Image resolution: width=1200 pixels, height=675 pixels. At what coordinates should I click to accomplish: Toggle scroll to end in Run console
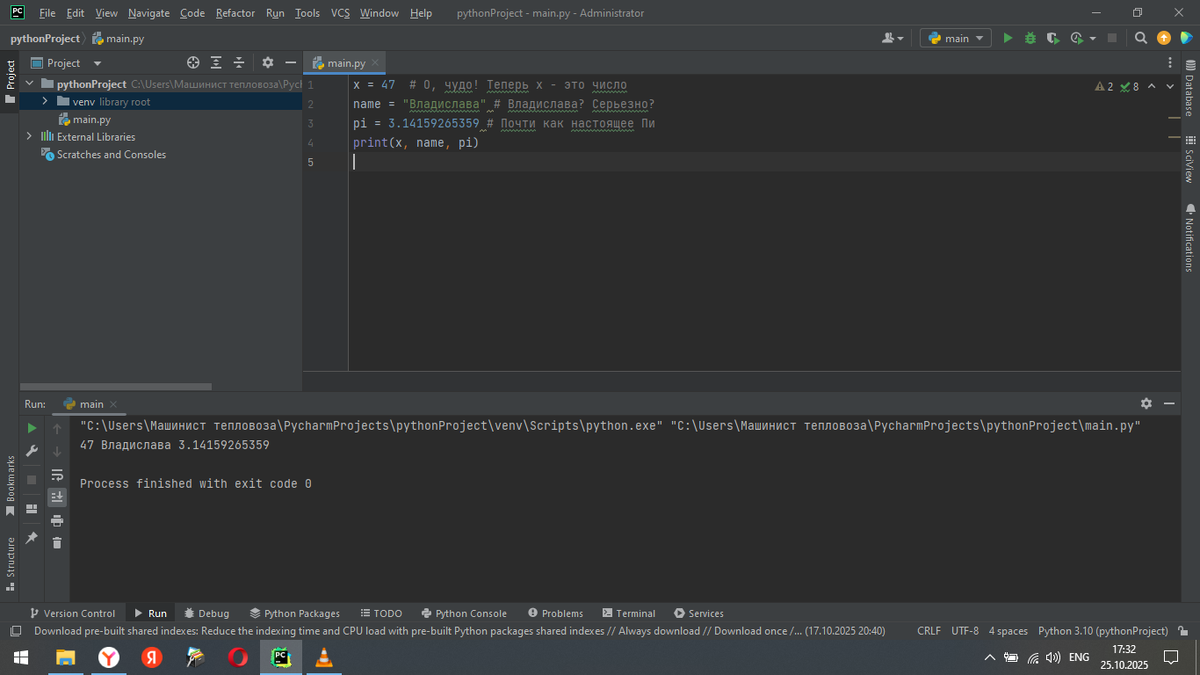coord(57,497)
